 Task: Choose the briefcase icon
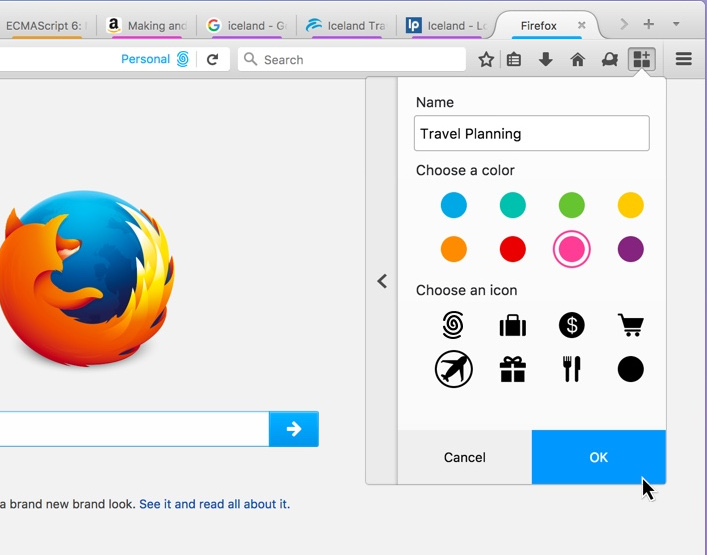pos(513,326)
